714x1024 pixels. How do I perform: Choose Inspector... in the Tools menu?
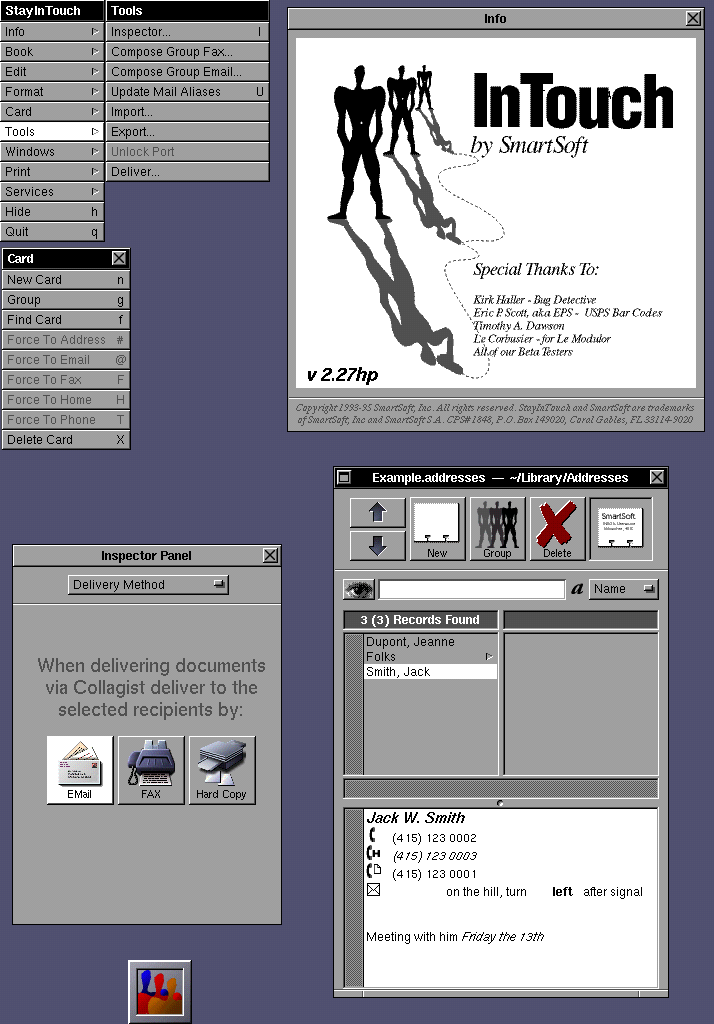187,31
